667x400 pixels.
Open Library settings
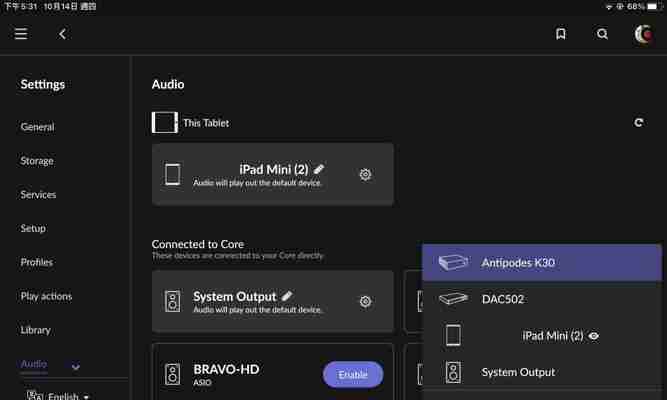tap(35, 330)
